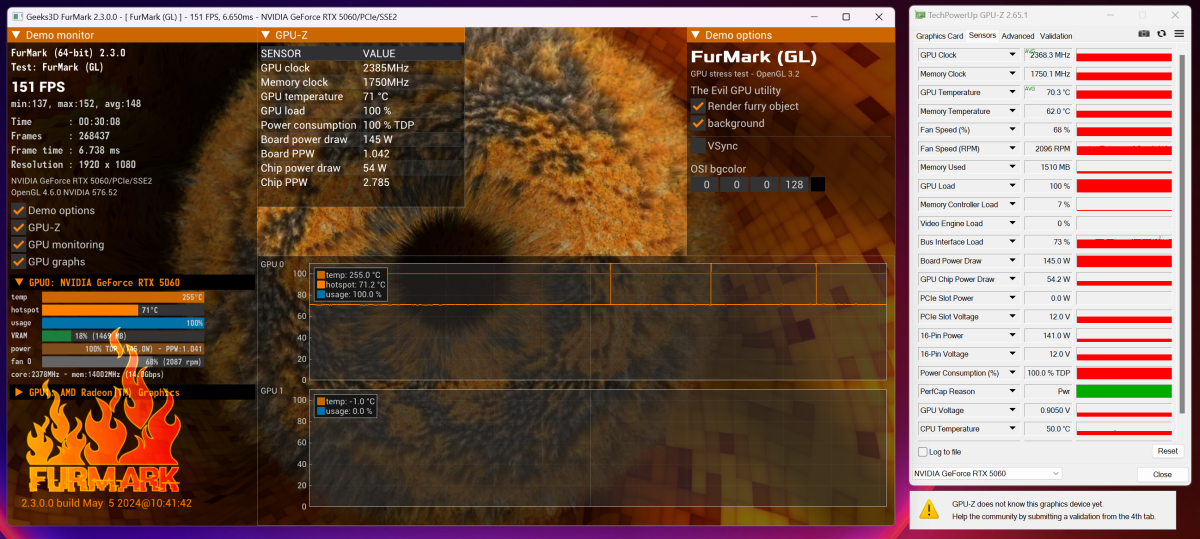The width and height of the screenshot is (1200, 539).
Task: Click the 'Board power draw' row in FurMark table
Action: pyautogui.click(x=360, y=139)
